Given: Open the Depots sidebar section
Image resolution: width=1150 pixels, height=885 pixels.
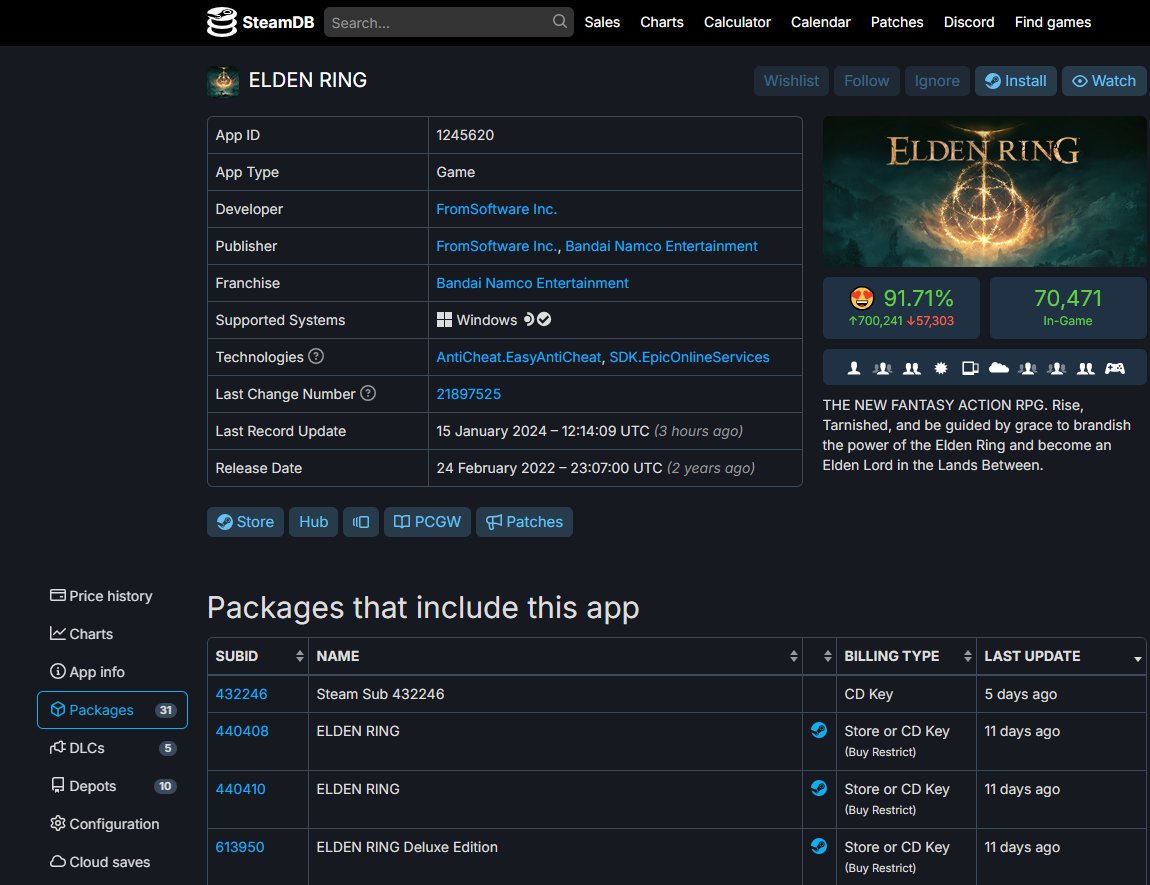Looking at the screenshot, I should click(x=112, y=786).
